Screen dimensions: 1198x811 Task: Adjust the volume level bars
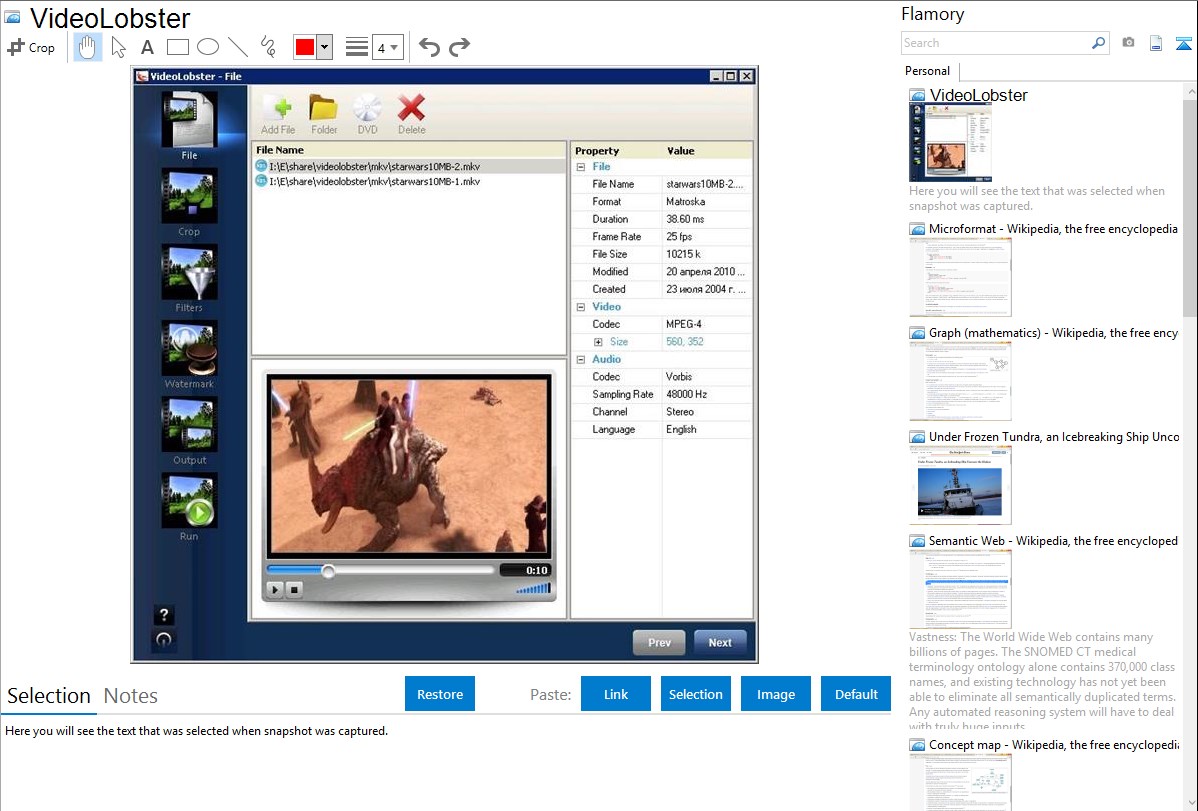(x=533, y=589)
